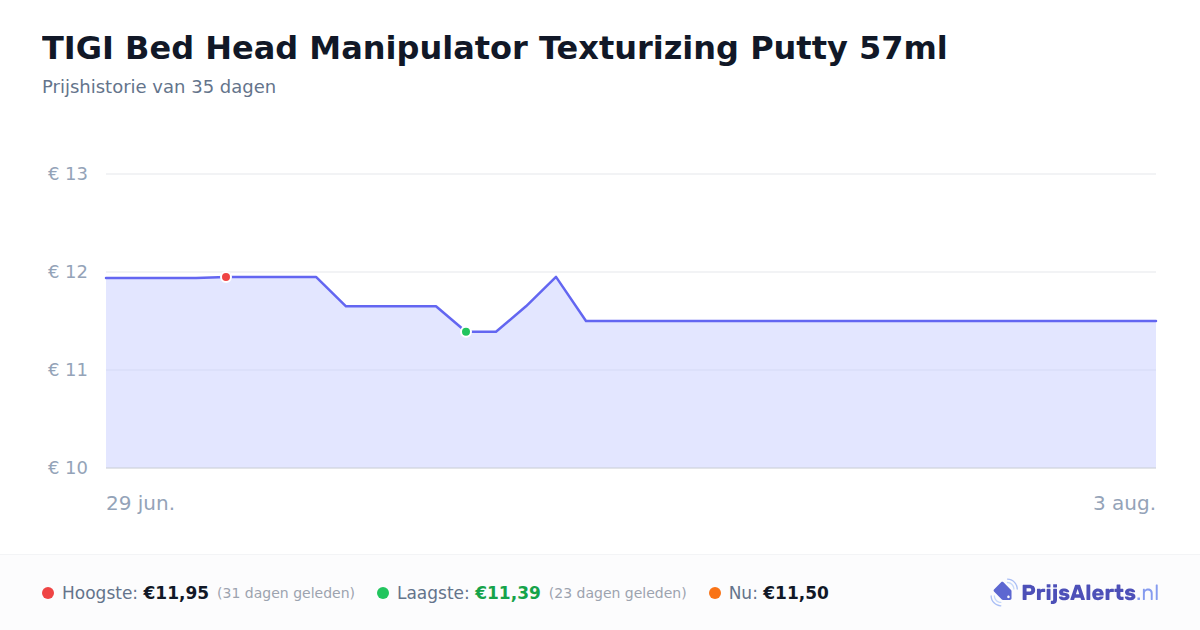Click the PrijsAlerts price tag logo icon
The image size is (1200, 630).
click(1003, 593)
